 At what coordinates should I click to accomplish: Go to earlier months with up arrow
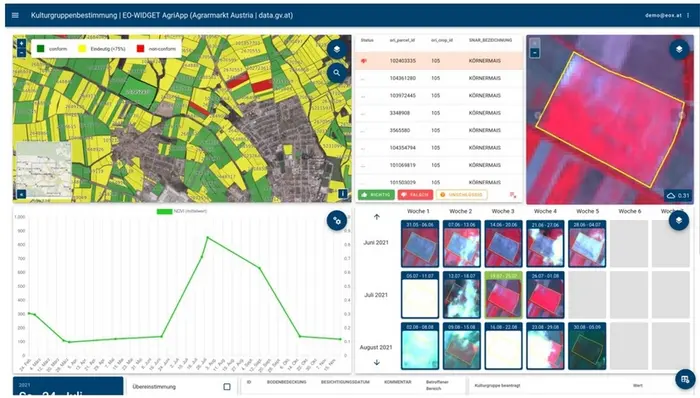pyautogui.click(x=376, y=217)
